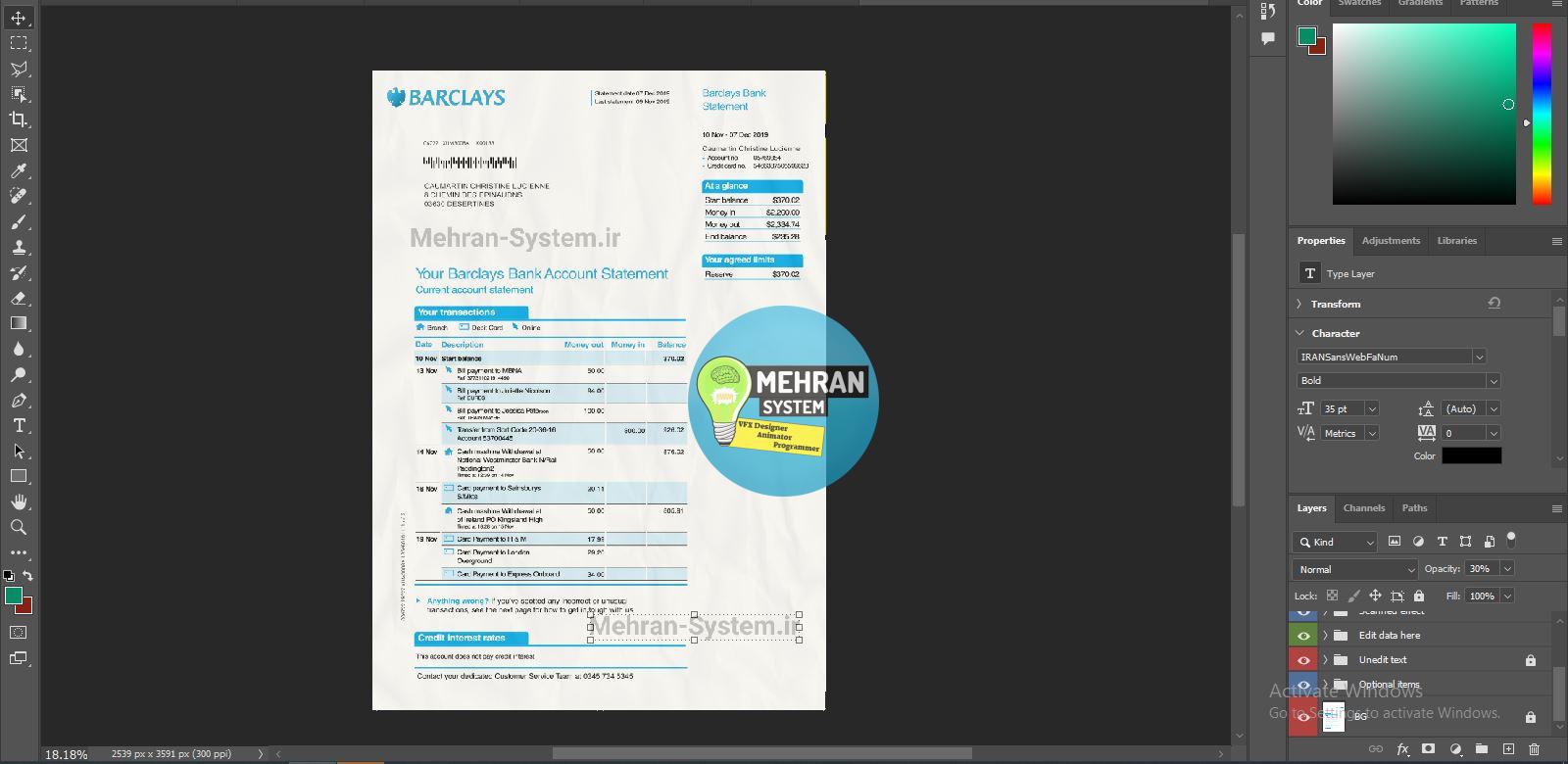1568x764 pixels.
Task: Toggle lock image pixels
Action: (x=1353, y=596)
